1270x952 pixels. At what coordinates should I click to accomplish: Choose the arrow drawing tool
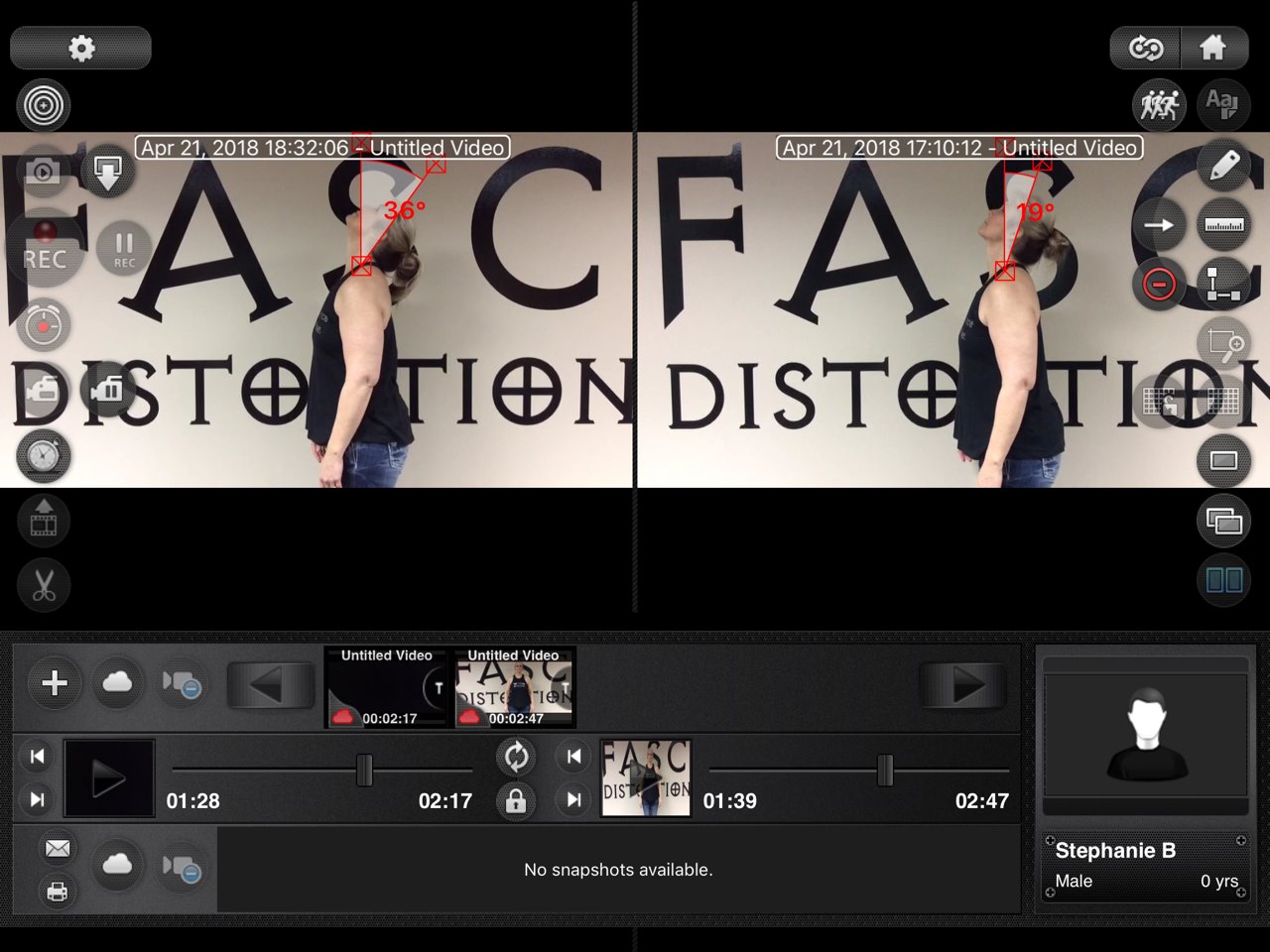tap(1159, 225)
